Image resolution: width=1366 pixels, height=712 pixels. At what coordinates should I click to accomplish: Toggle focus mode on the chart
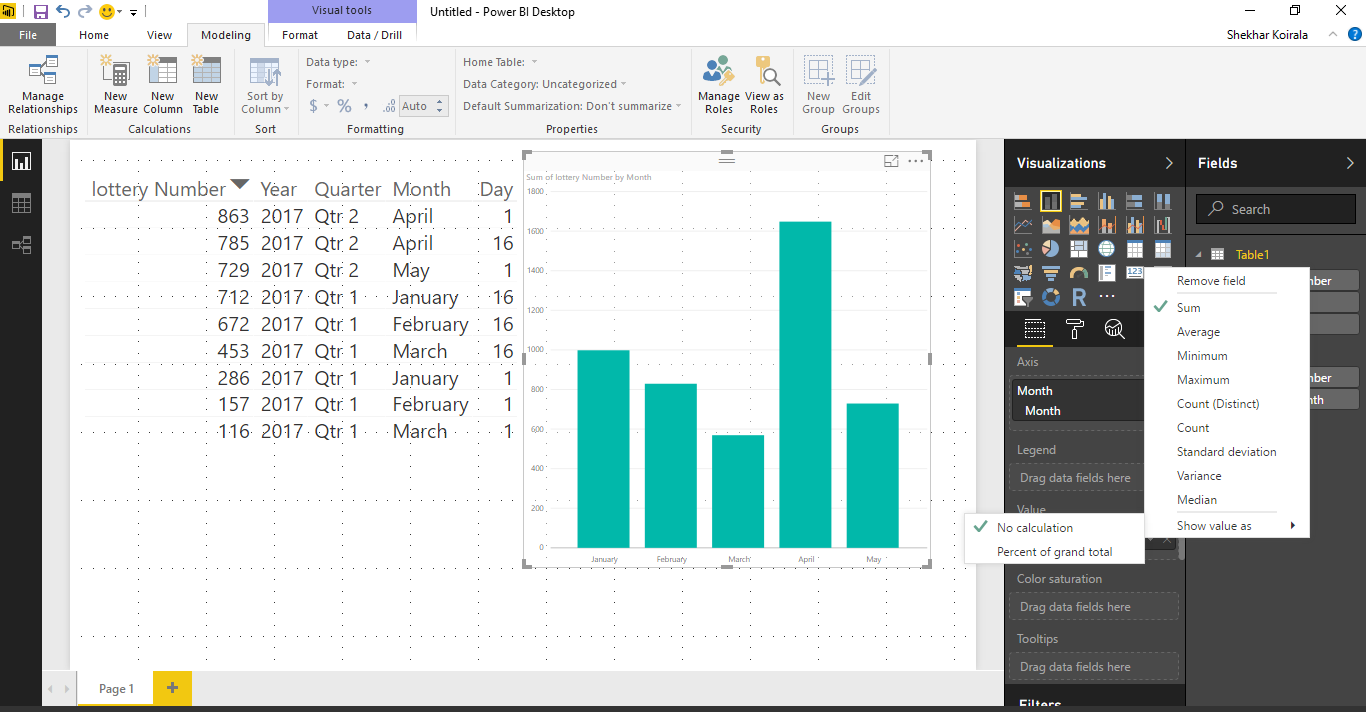[x=891, y=161]
